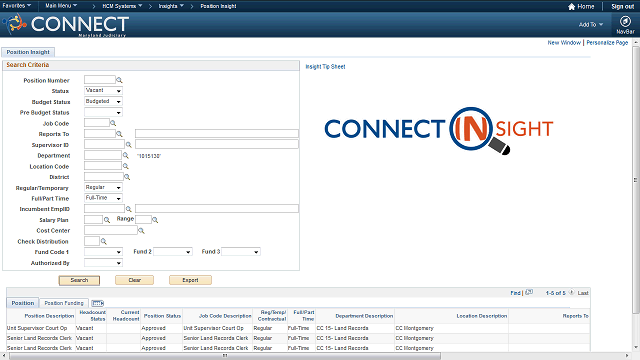Sort by Department Description column header
640x360 pixels.
[x=364, y=316]
